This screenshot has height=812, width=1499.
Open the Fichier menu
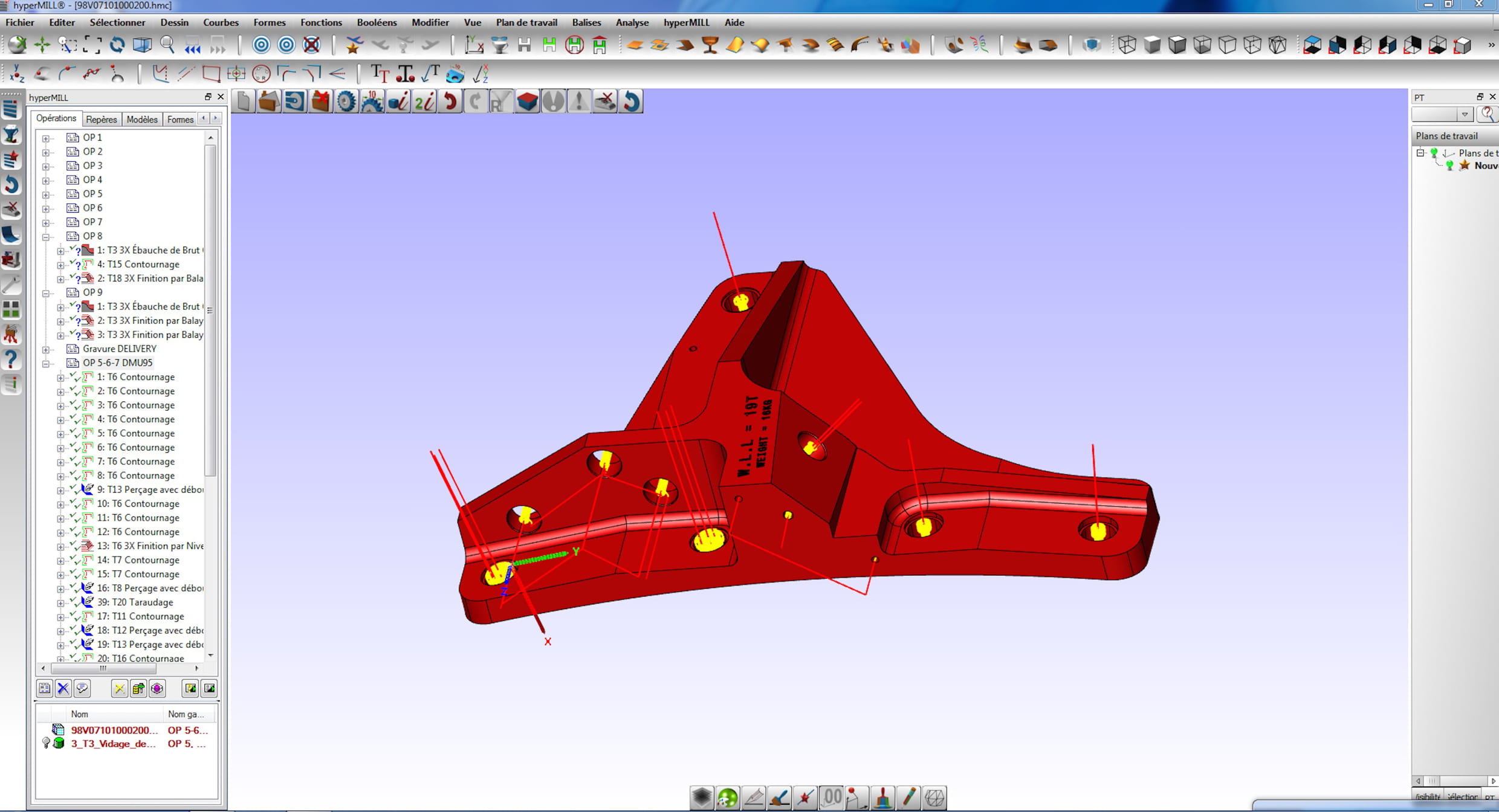pyautogui.click(x=20, y=22)
